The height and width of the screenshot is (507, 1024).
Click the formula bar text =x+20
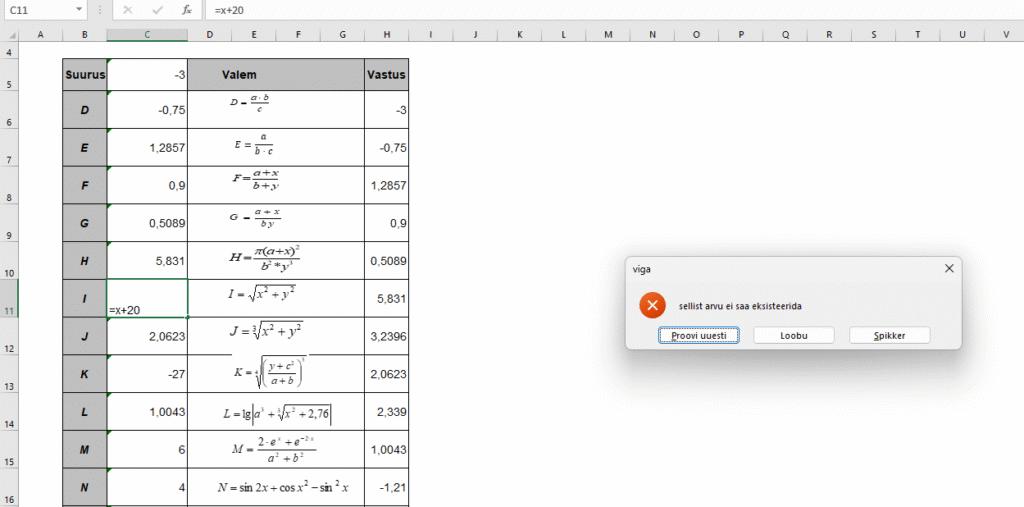(x=229, y=10)
